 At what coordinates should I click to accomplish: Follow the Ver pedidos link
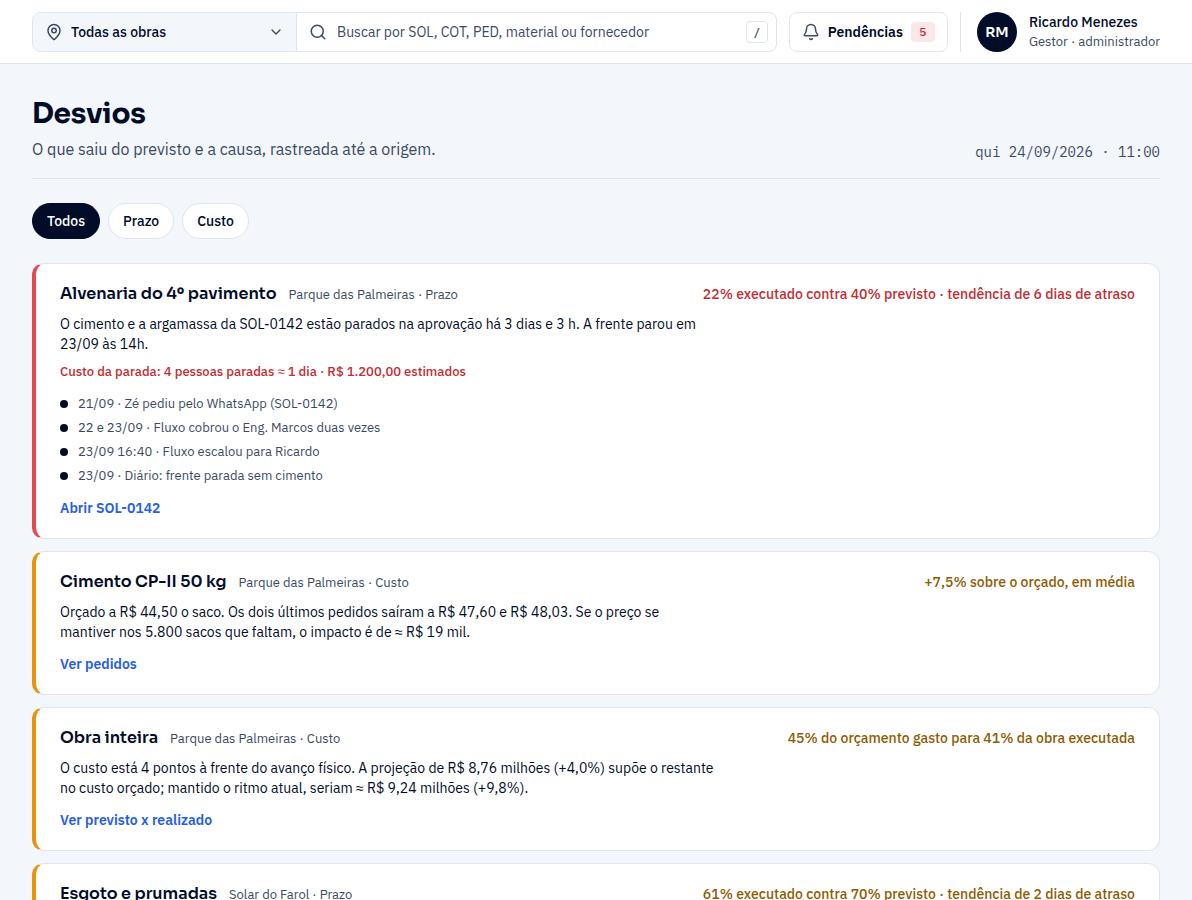[98, 664]
